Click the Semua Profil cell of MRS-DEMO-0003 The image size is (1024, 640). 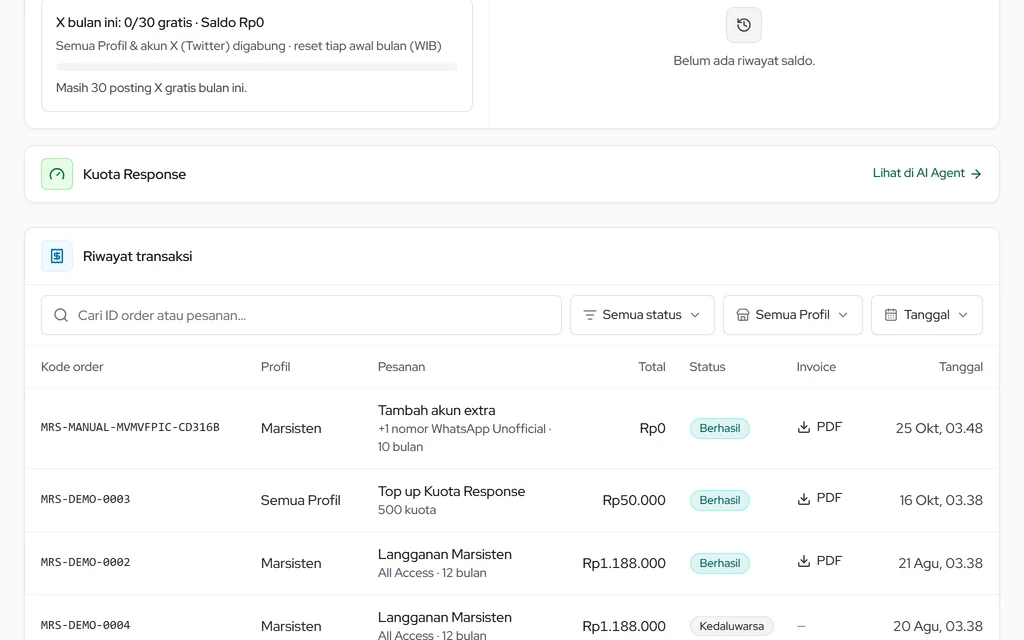pyautogui.click(x=300, y=500)
